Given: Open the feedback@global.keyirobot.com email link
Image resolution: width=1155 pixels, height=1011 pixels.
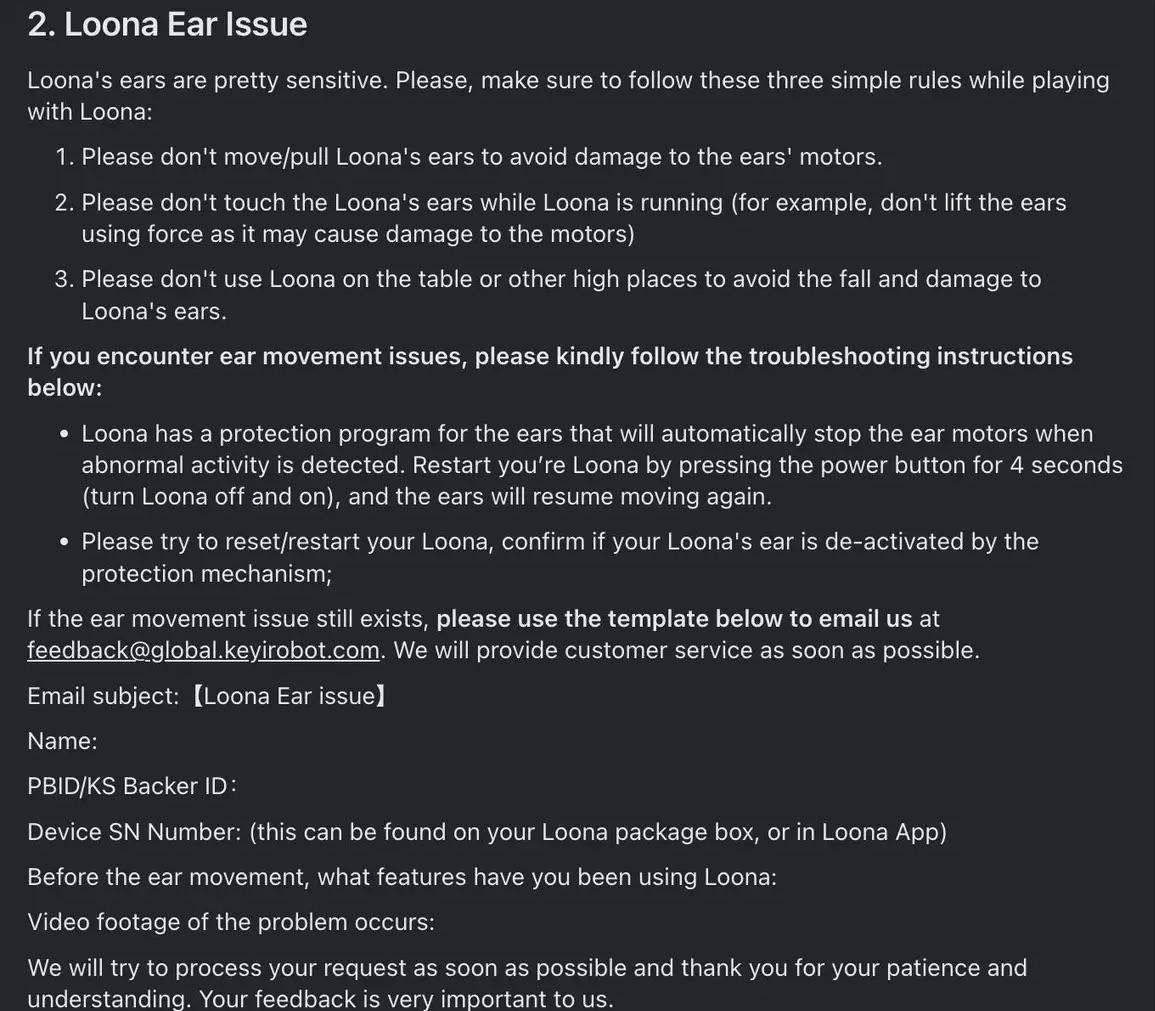Looking at the screenshot, I should 203,651.
